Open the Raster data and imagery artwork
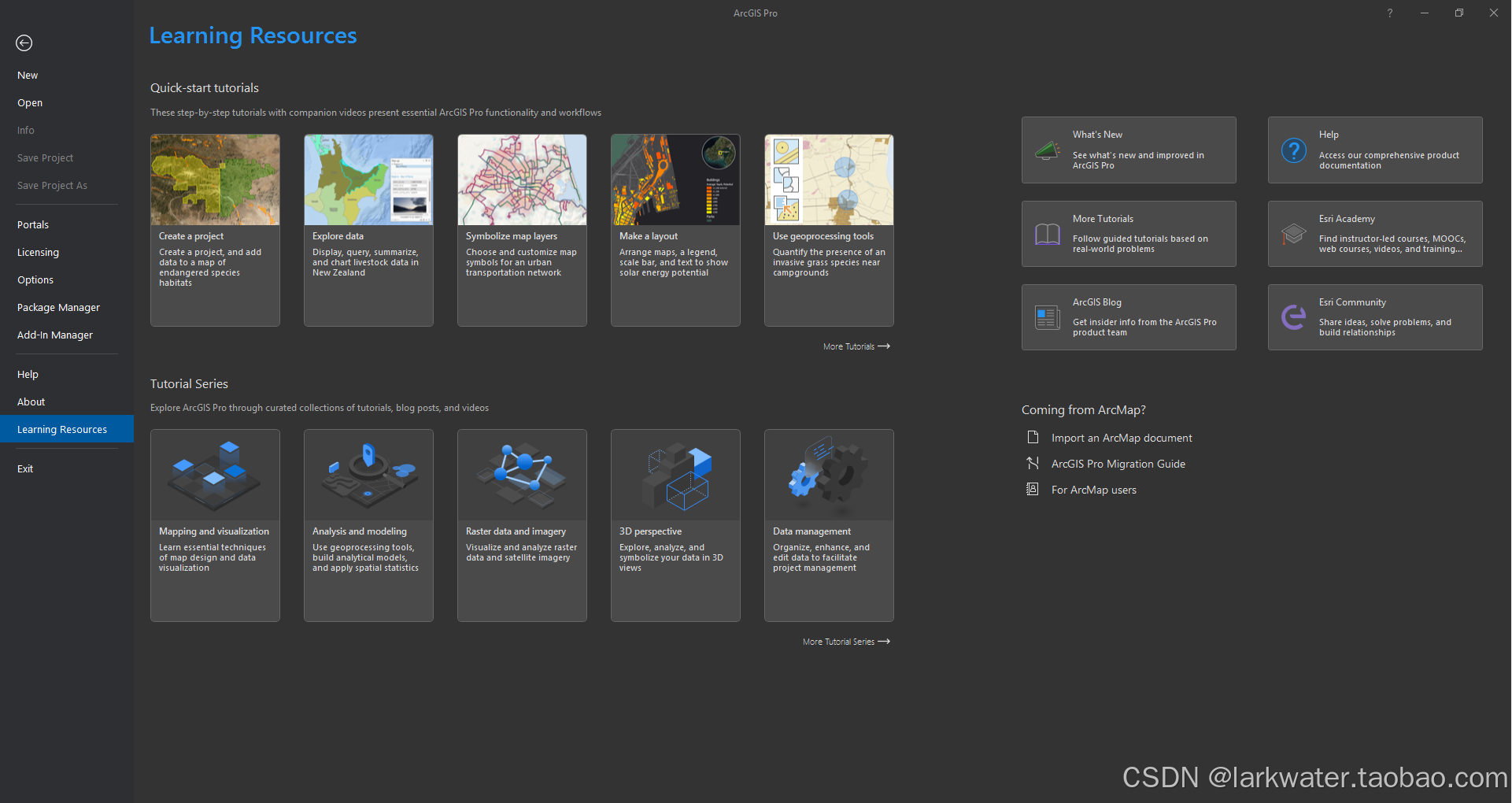The image size is (1512, 803). (x=522, y=475)
